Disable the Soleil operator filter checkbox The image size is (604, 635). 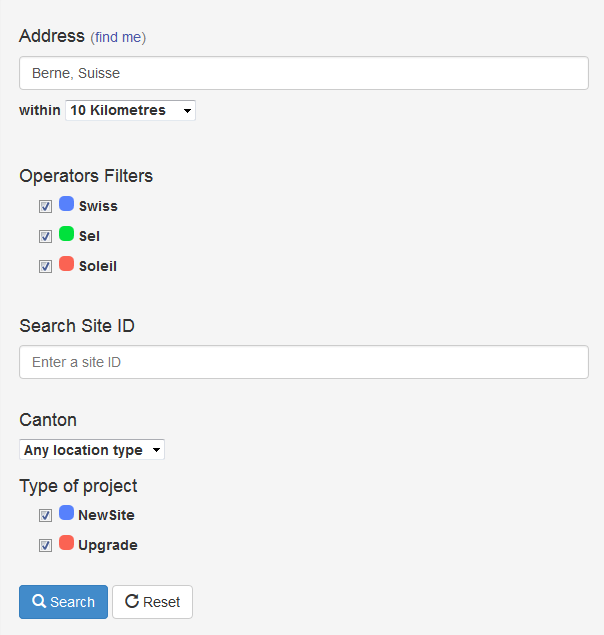(x=45, y=267)
